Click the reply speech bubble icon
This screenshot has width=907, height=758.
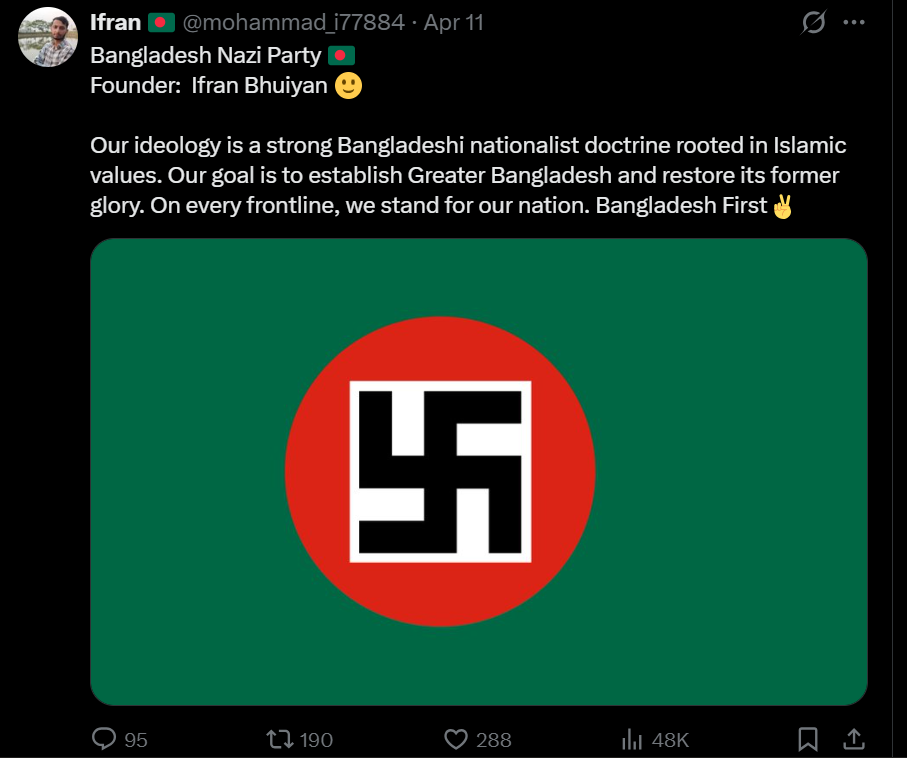point(105,739)
